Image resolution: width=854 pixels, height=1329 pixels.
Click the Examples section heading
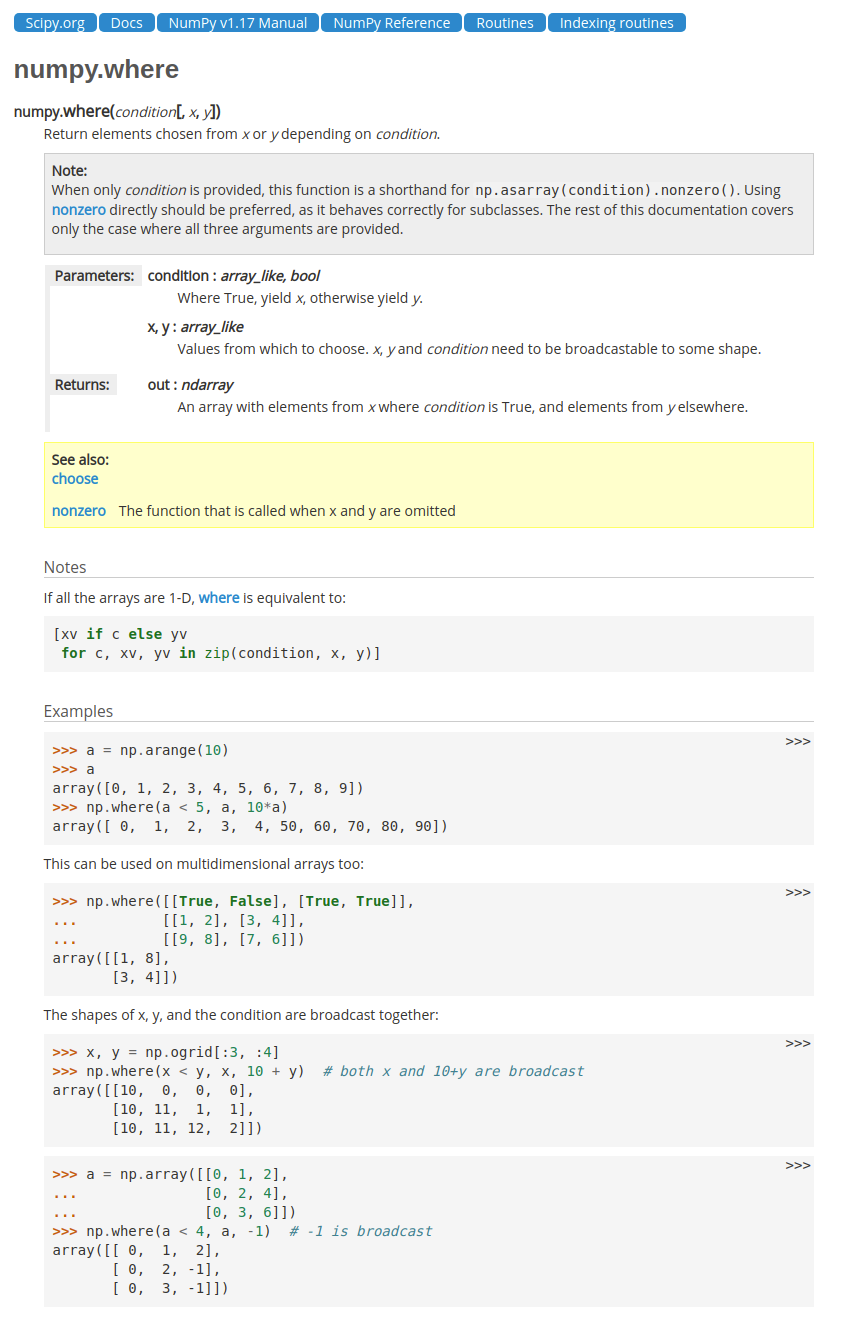click(x=78, y=711)
